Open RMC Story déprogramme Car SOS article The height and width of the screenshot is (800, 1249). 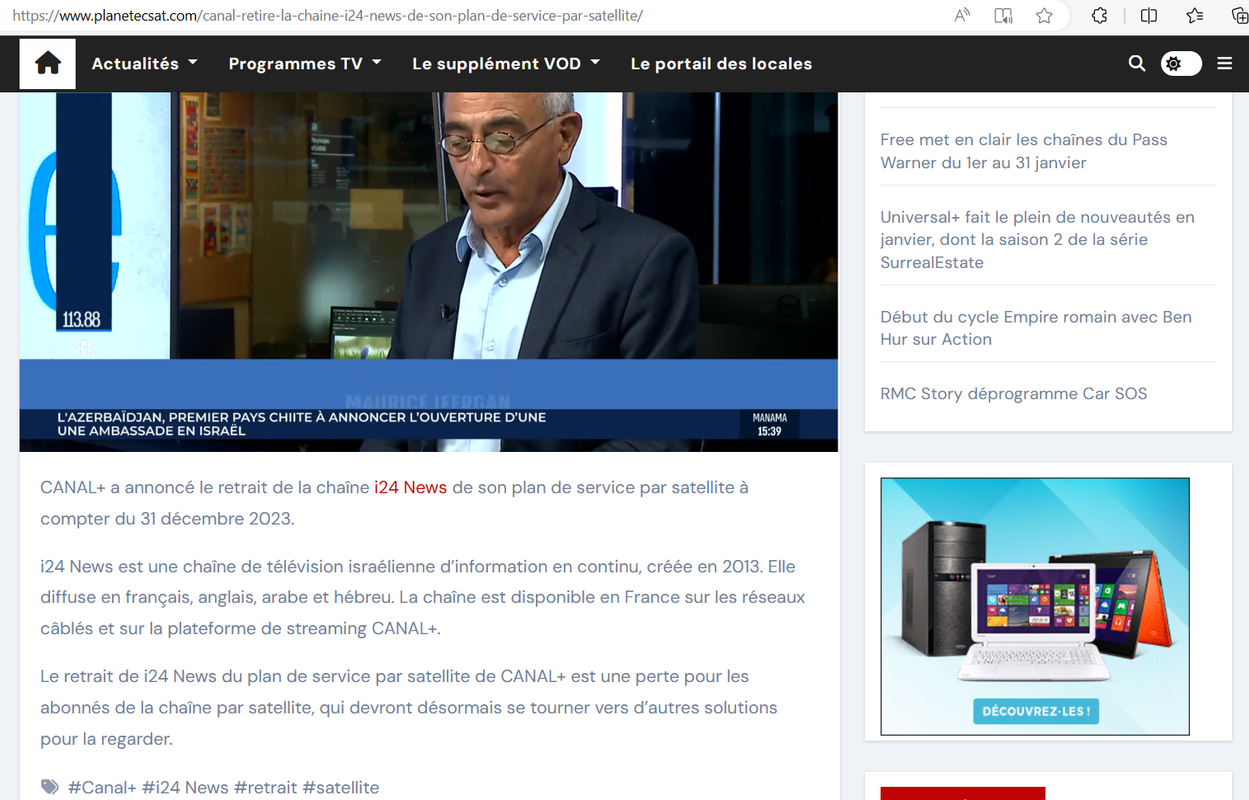(x=1014, y=394)
